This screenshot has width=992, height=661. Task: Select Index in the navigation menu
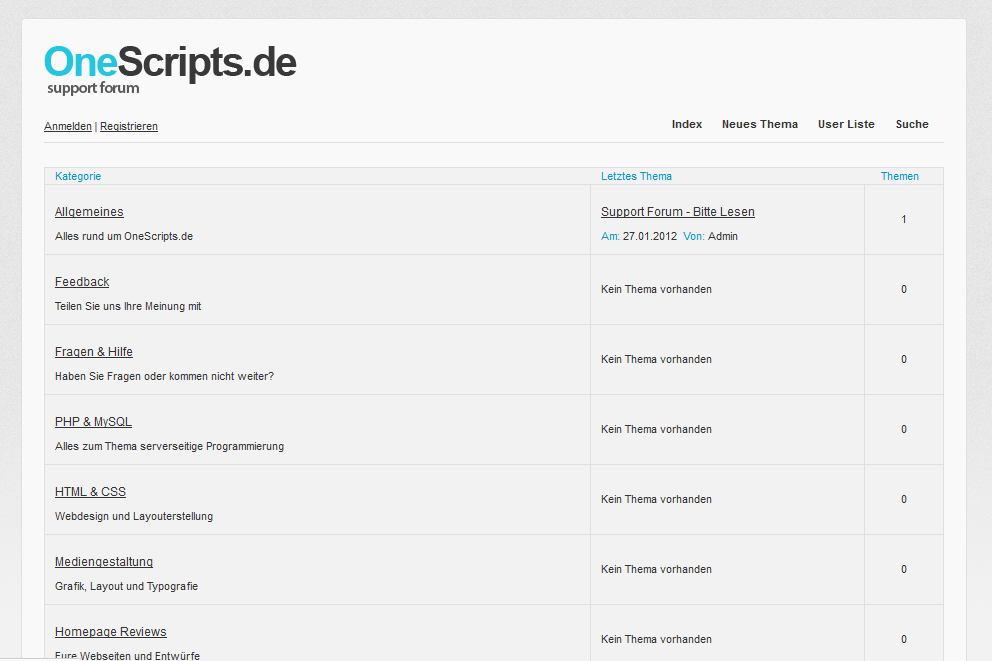687,124
